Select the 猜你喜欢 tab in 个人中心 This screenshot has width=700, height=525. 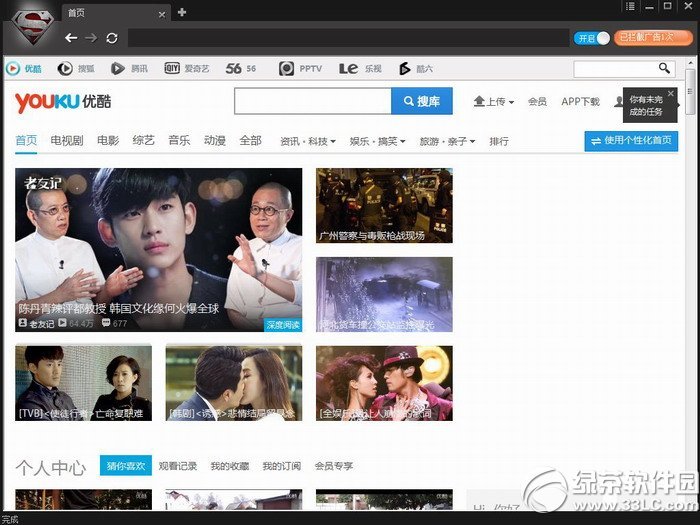click(126, 466)
